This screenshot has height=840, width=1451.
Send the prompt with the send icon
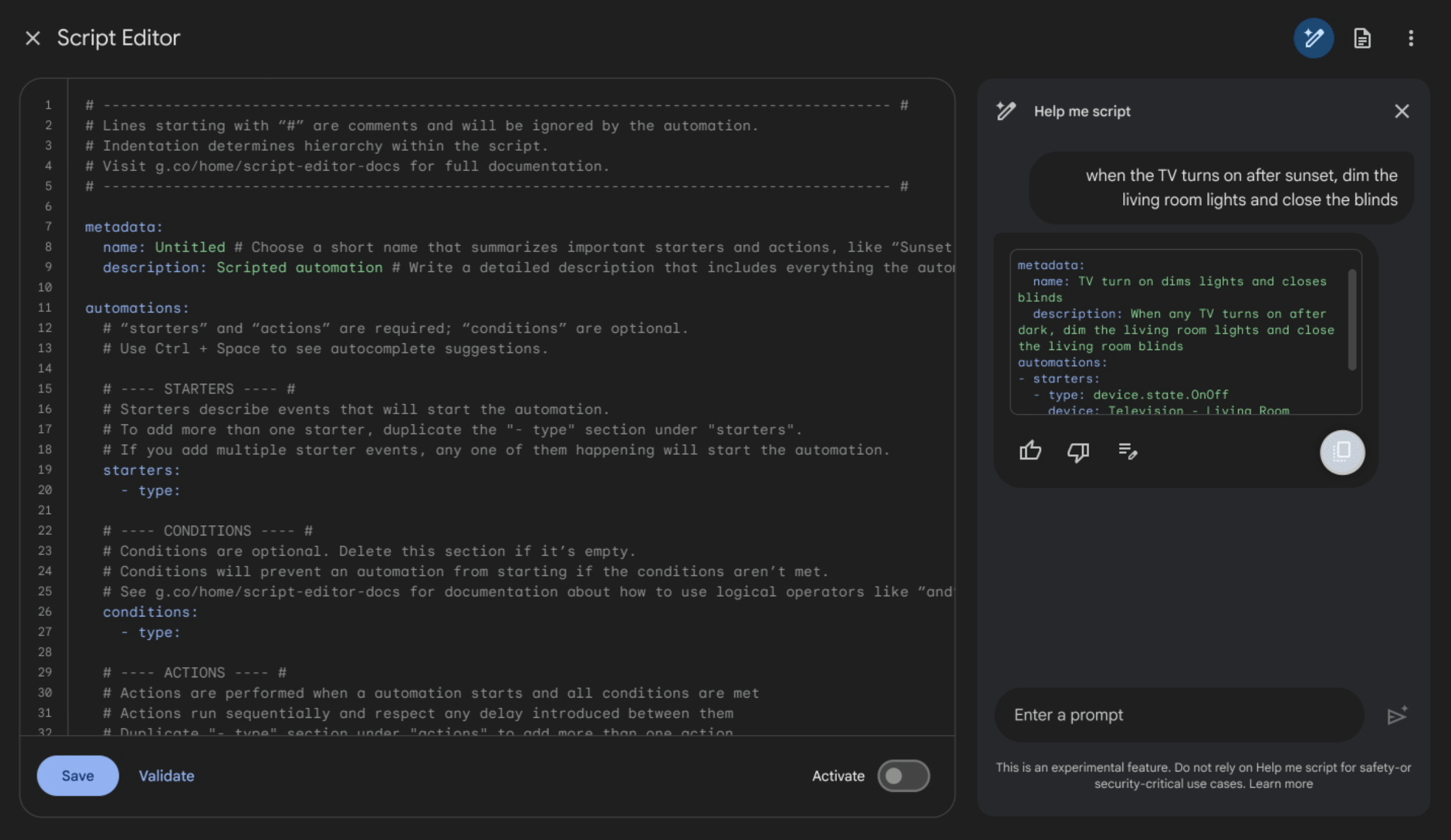[1397, 715]
